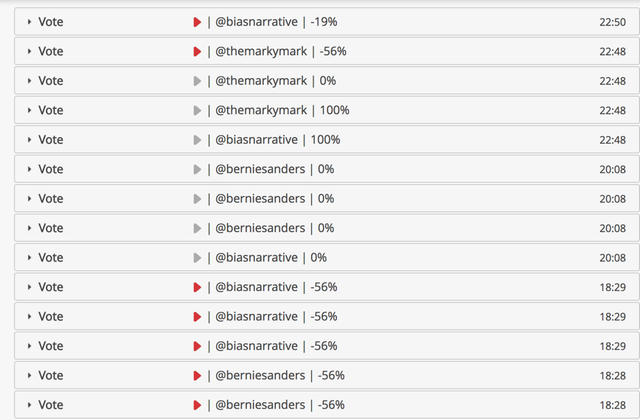Click gray arrow icon beside @biasnarrative 100%
The image size is (640, 420).
point(198,140)
